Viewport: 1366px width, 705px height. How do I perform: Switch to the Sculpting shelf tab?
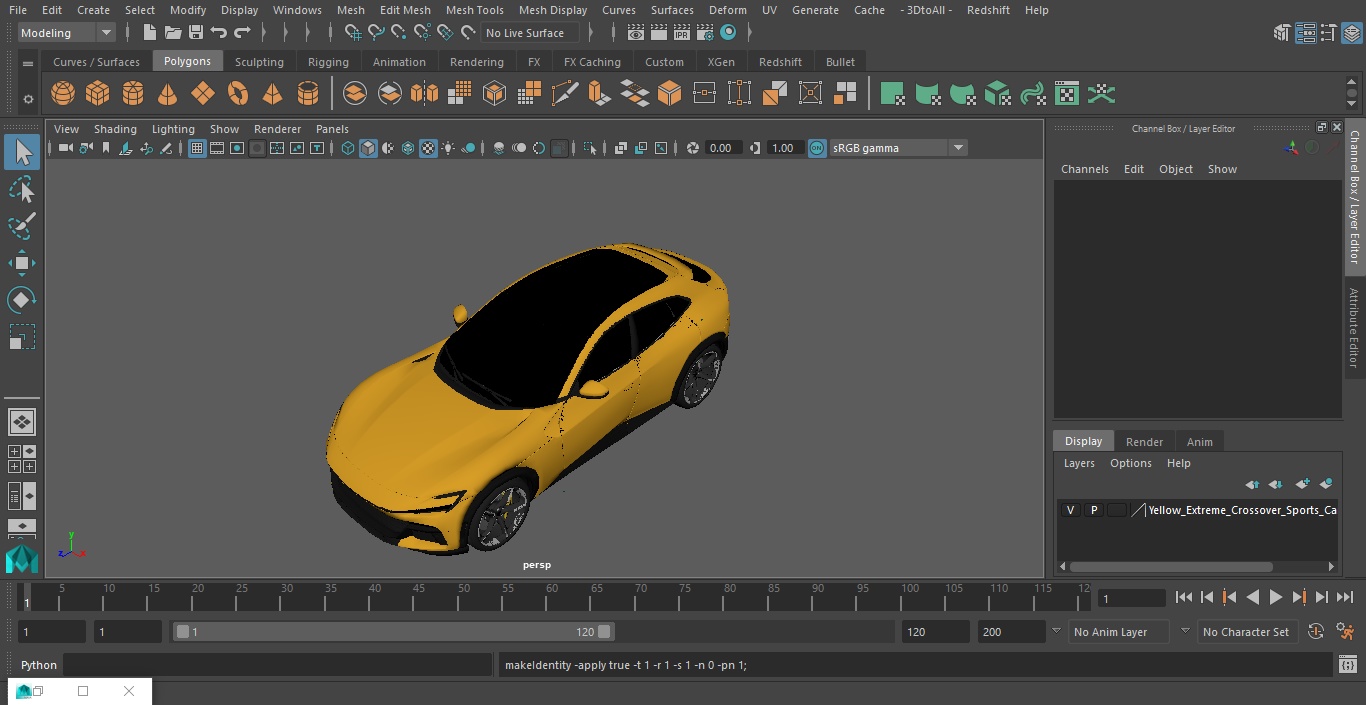tap(259, 62)
